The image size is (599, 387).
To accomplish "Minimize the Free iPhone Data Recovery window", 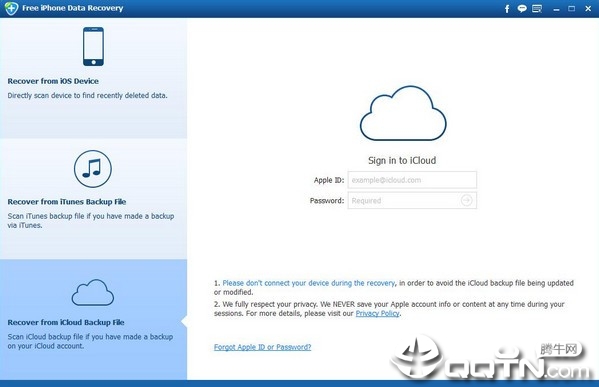I will (x=556, y=9).
